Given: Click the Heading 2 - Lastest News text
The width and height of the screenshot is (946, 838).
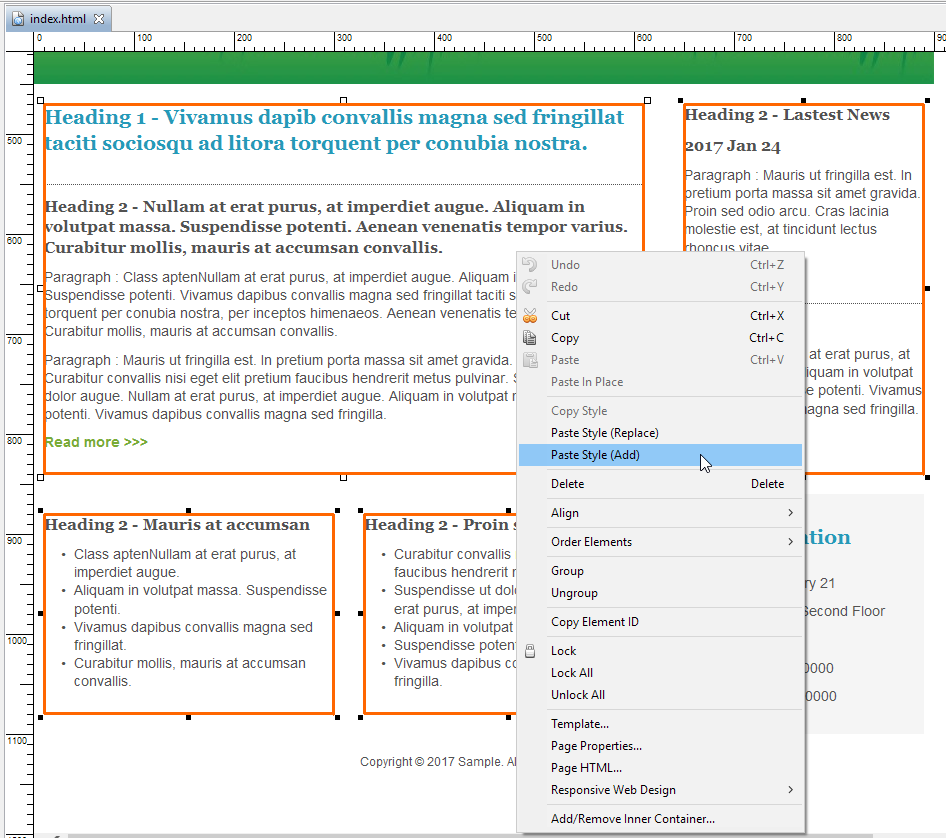Looking at the screenshot, I should coord(787,115).
